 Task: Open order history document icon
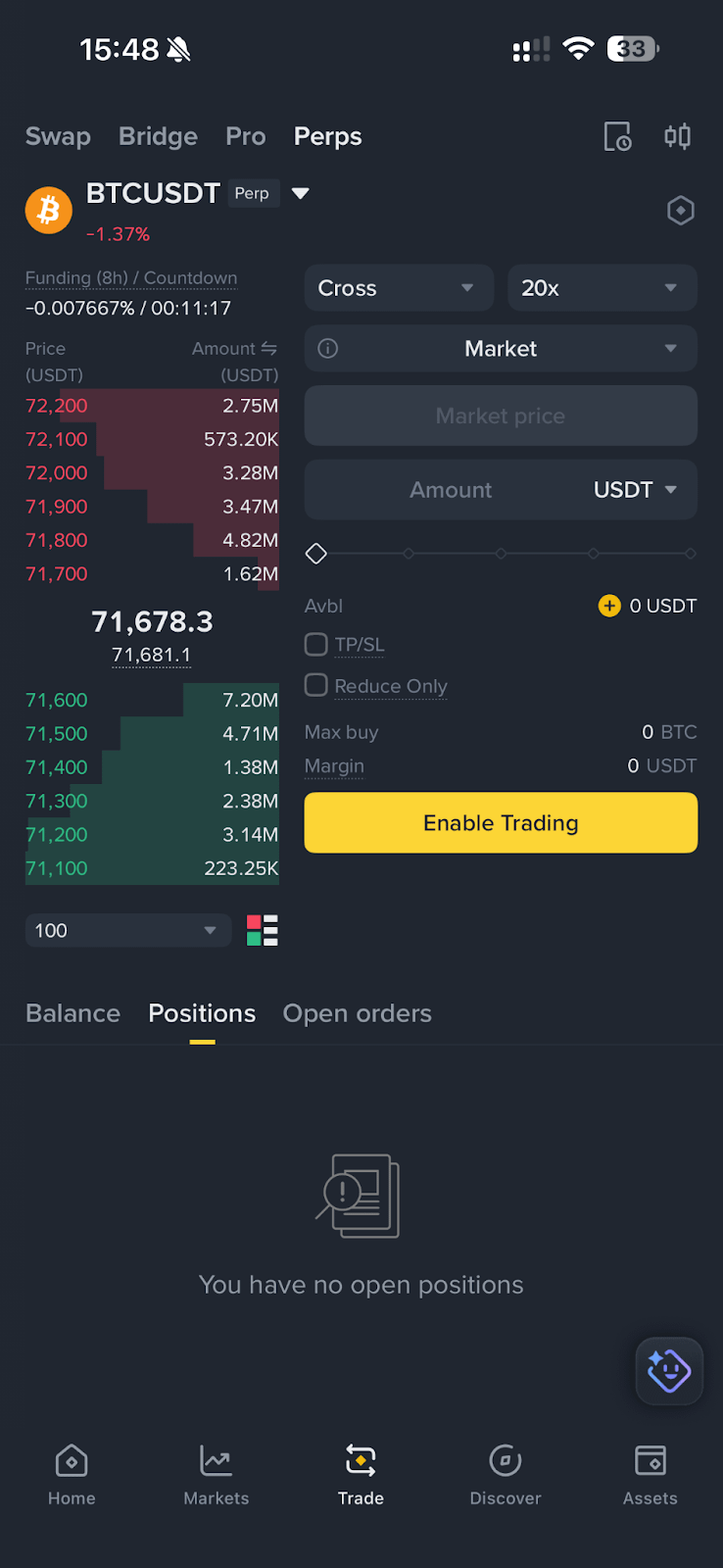(617, 136)
